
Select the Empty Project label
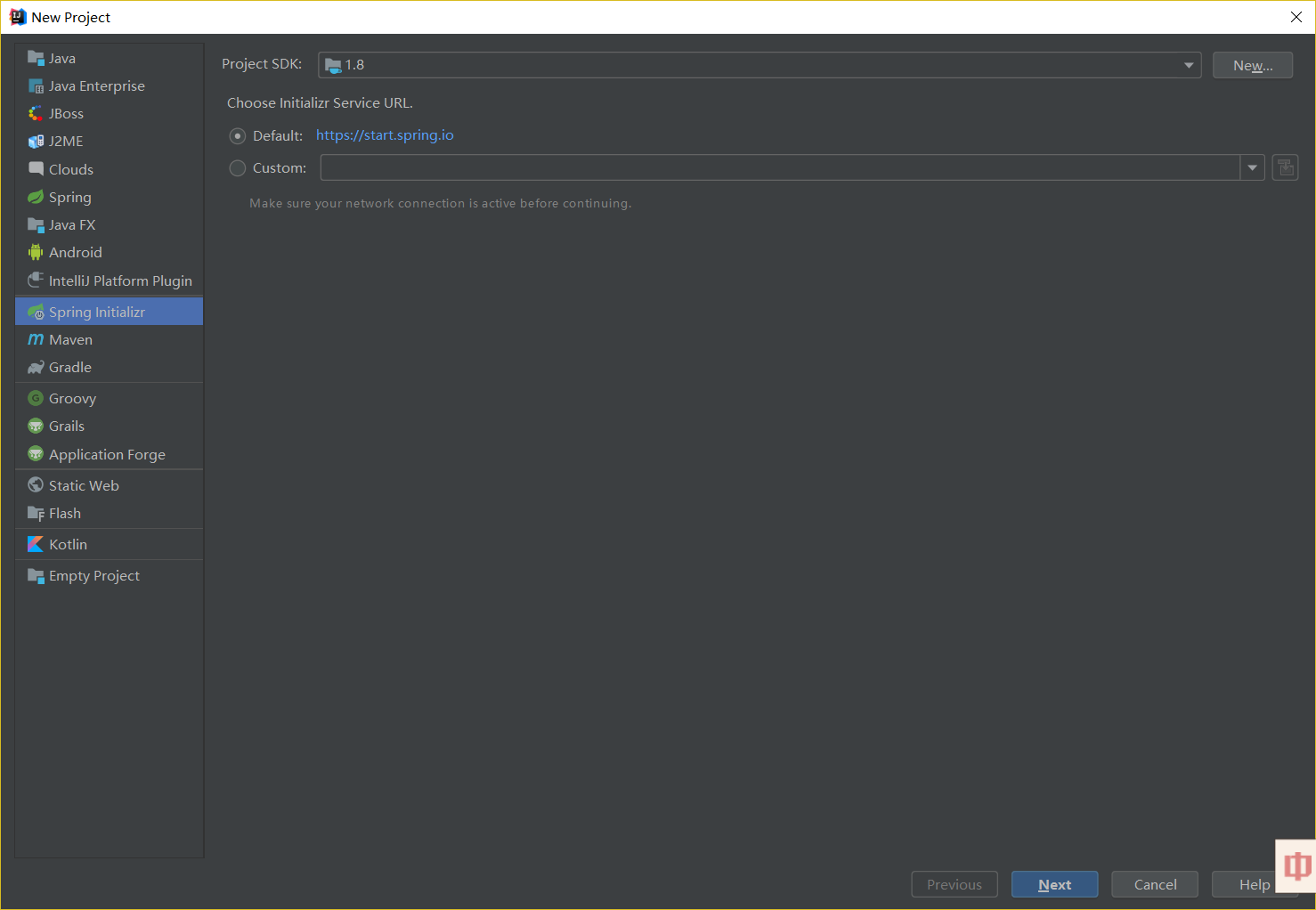(x=94, y=576)
